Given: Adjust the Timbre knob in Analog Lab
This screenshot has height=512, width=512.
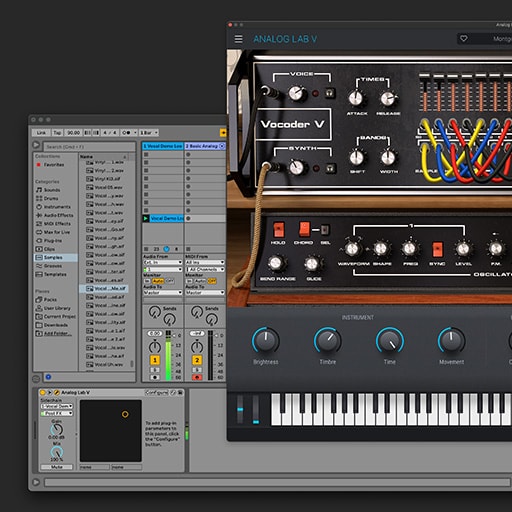Looking at the screenshot, I should point(328,340).
